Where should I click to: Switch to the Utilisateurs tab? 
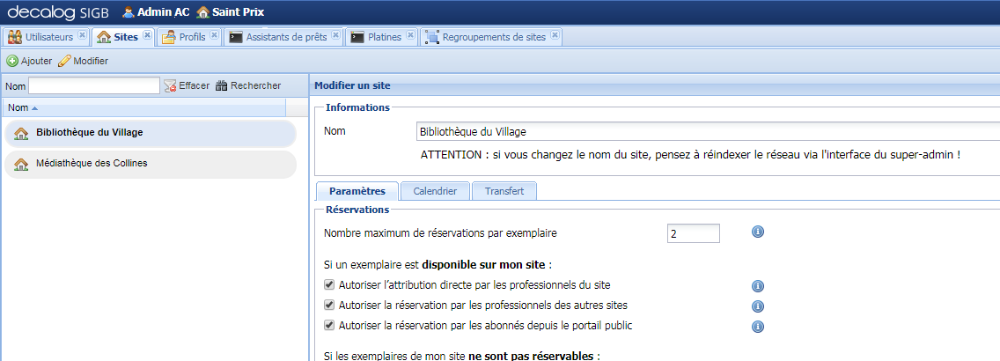[x=47, y=37]
